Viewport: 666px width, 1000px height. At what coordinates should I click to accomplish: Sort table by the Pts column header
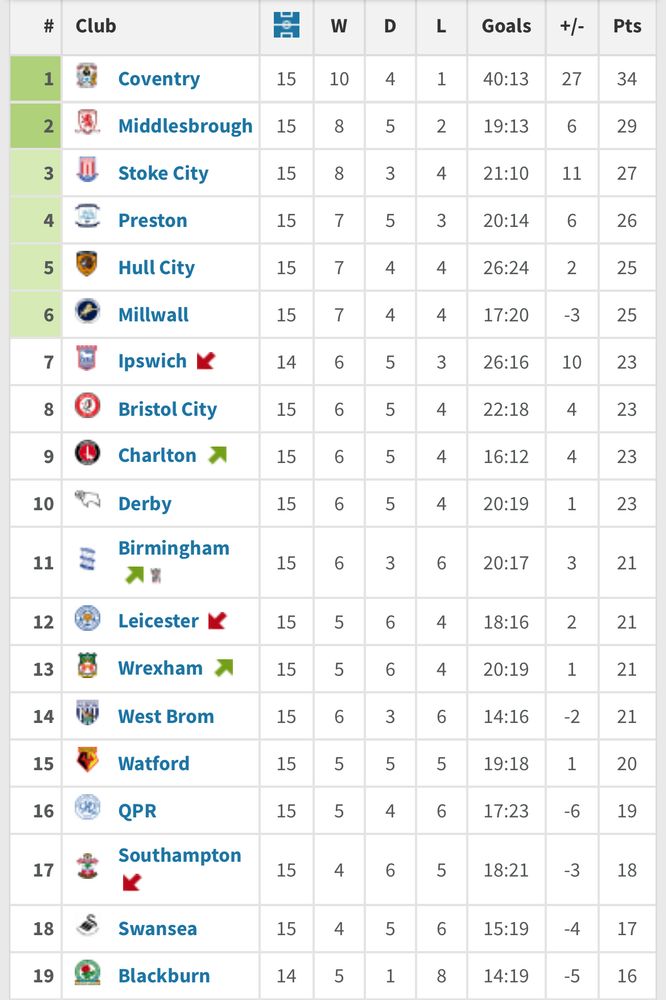(627, 26)
